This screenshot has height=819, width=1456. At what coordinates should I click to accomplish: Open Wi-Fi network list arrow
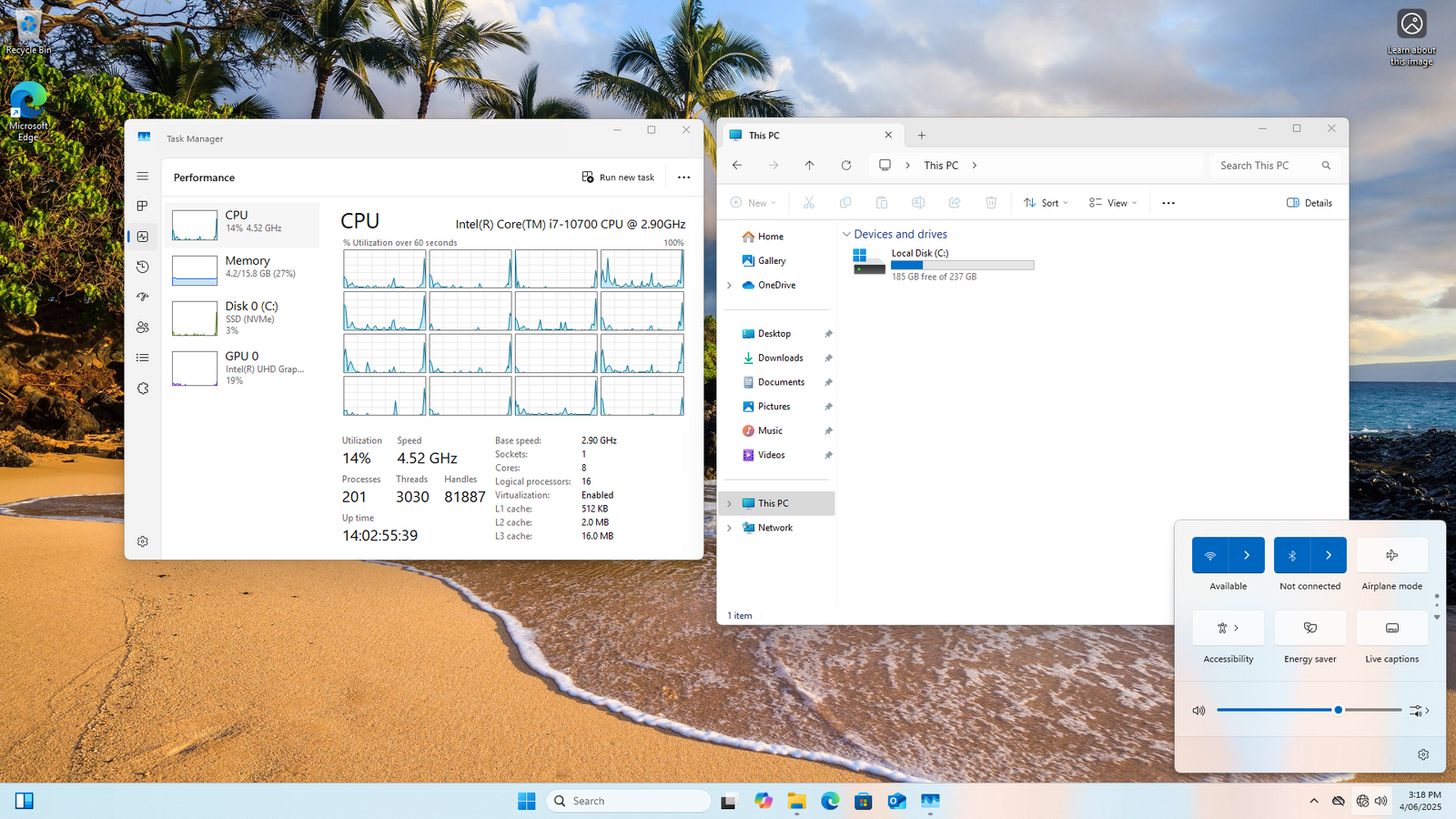point(1247,555)
